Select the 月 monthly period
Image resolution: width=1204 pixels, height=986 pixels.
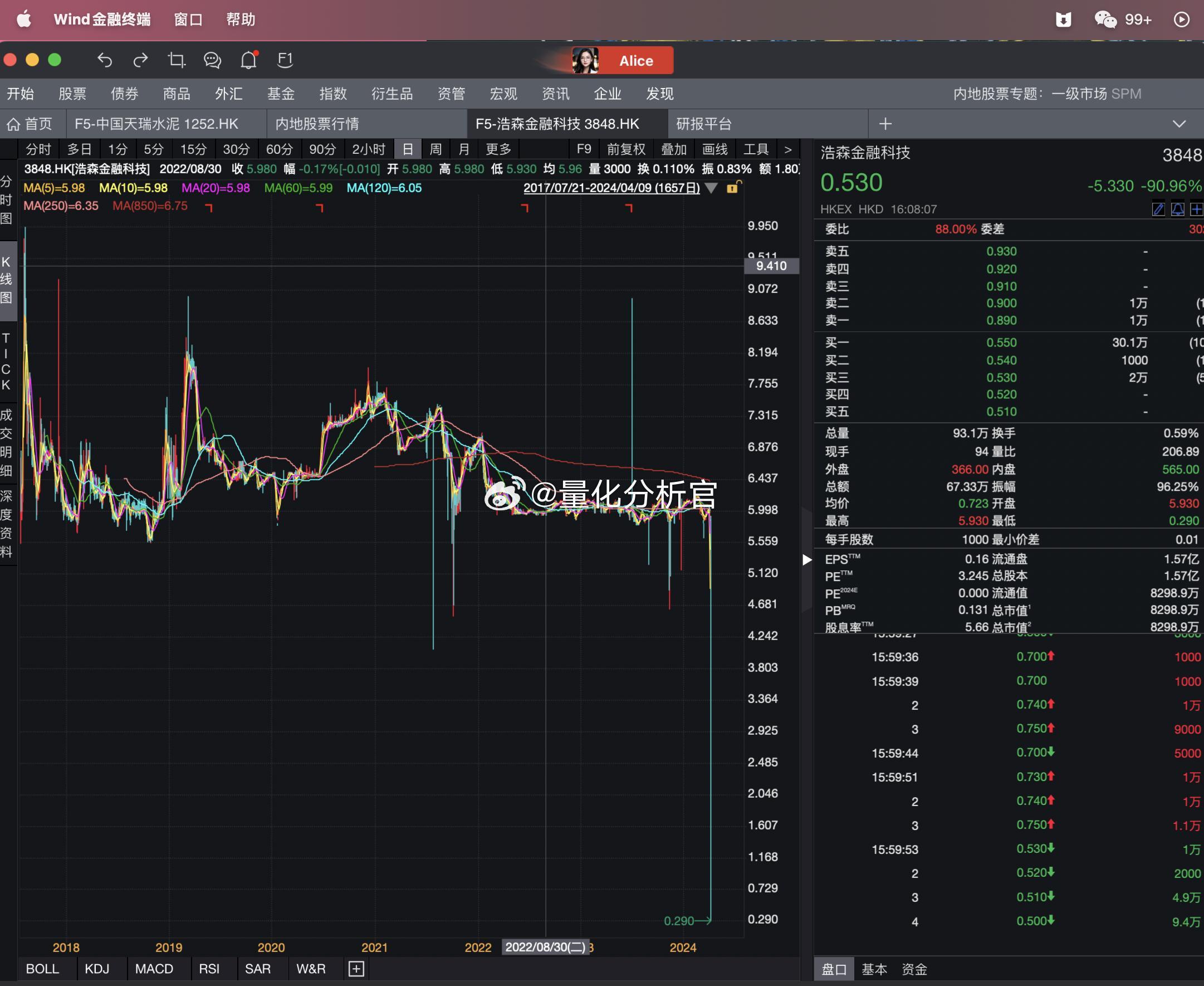click(x=464, y=149)
